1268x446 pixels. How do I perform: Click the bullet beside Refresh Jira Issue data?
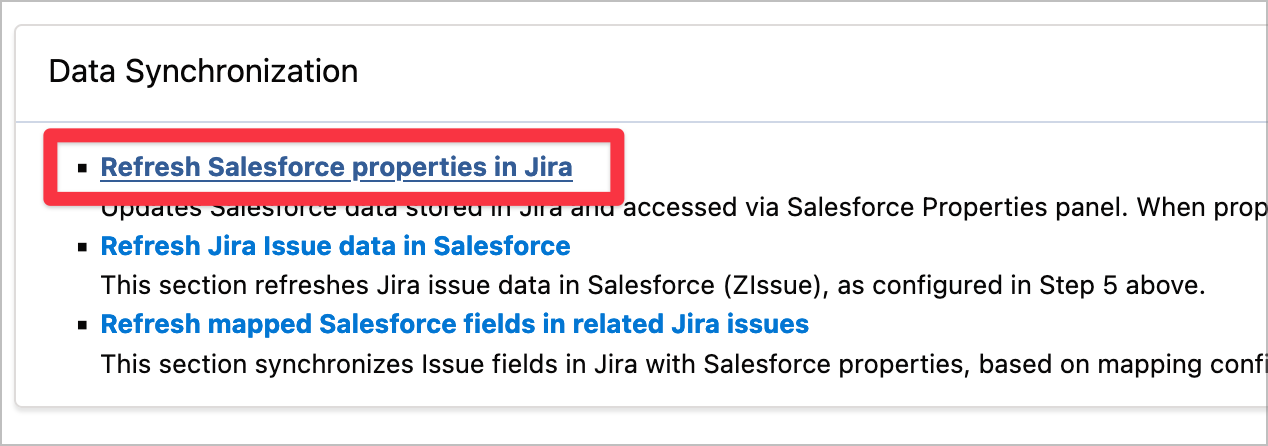83,247
